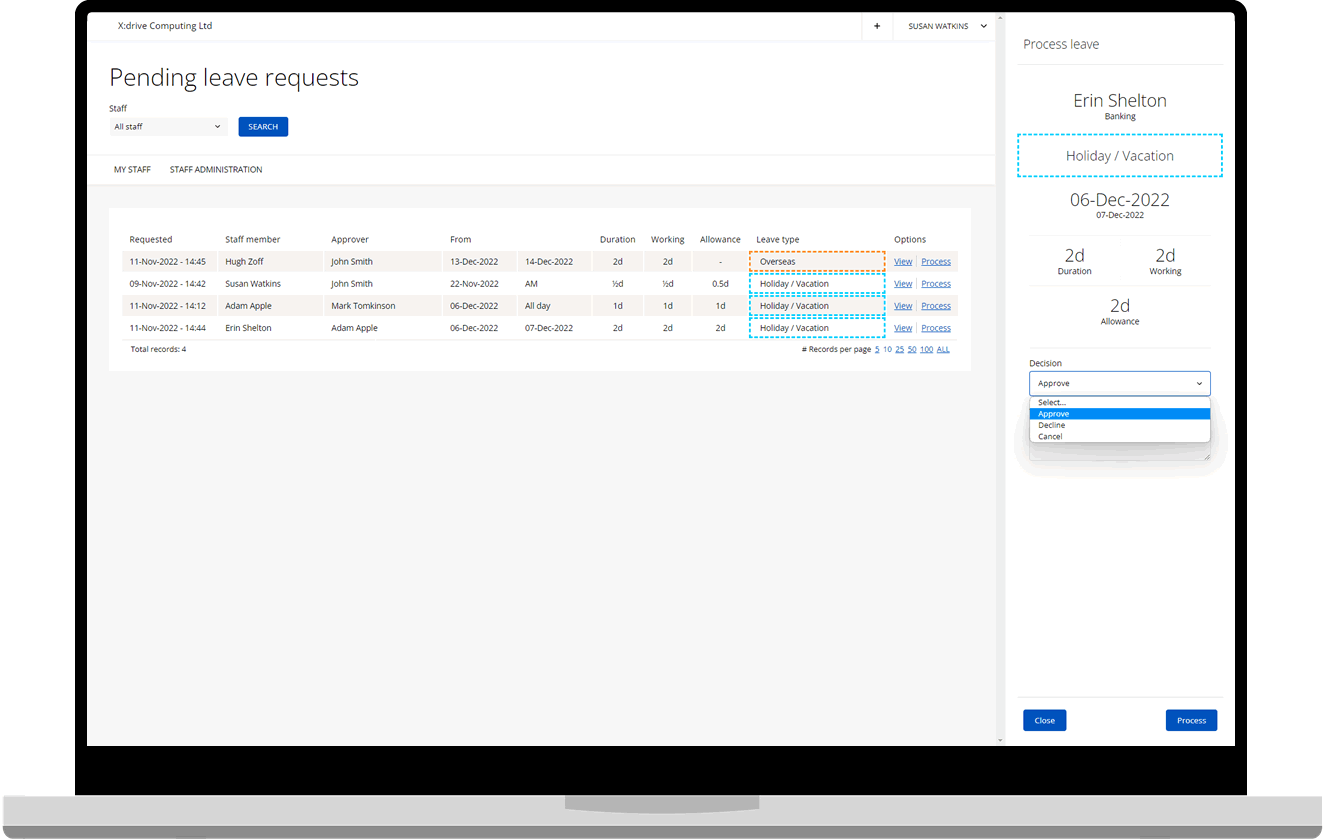Click the plus icon in top bar

tap(877, 26)
